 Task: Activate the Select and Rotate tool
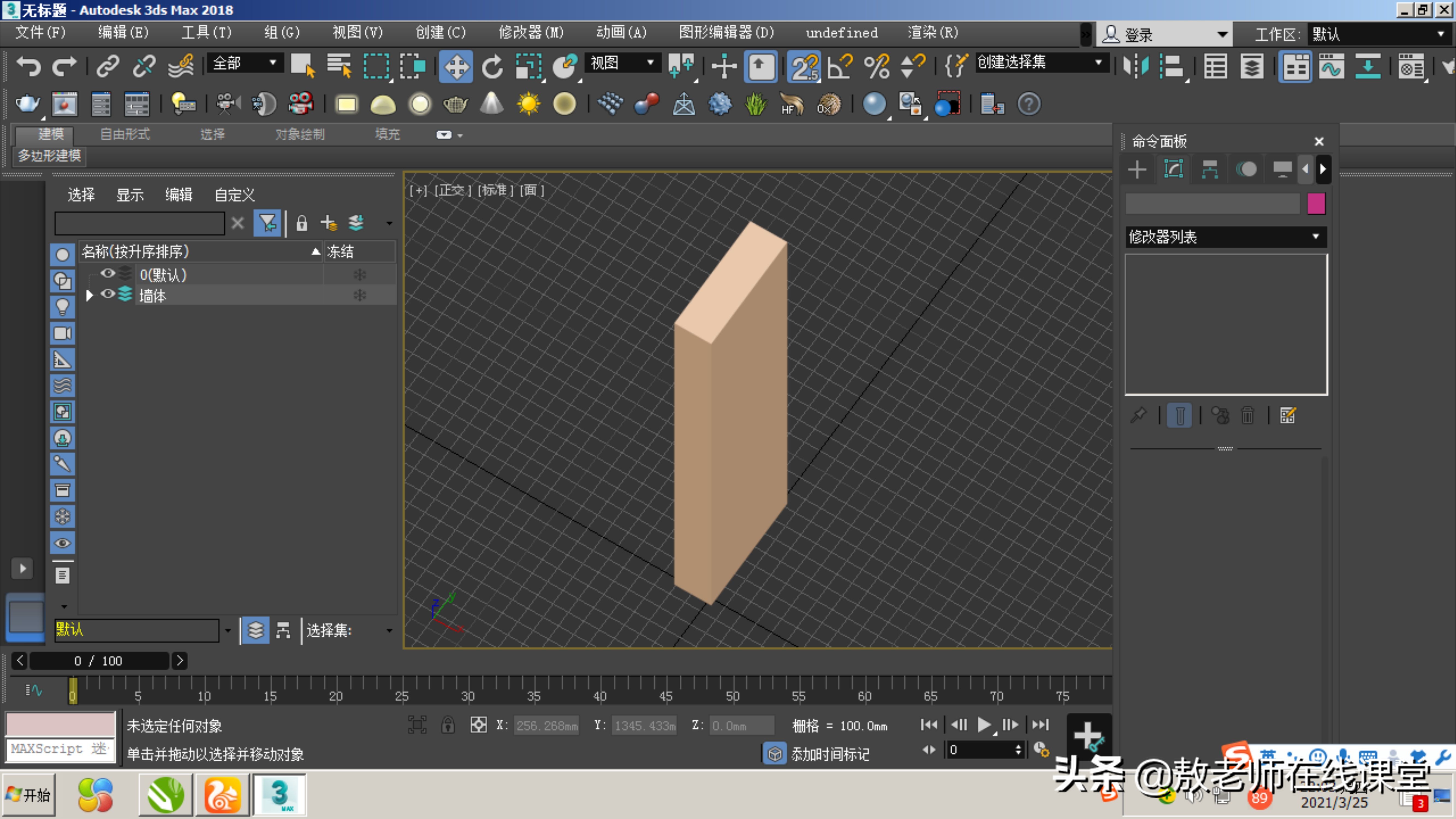491,66
